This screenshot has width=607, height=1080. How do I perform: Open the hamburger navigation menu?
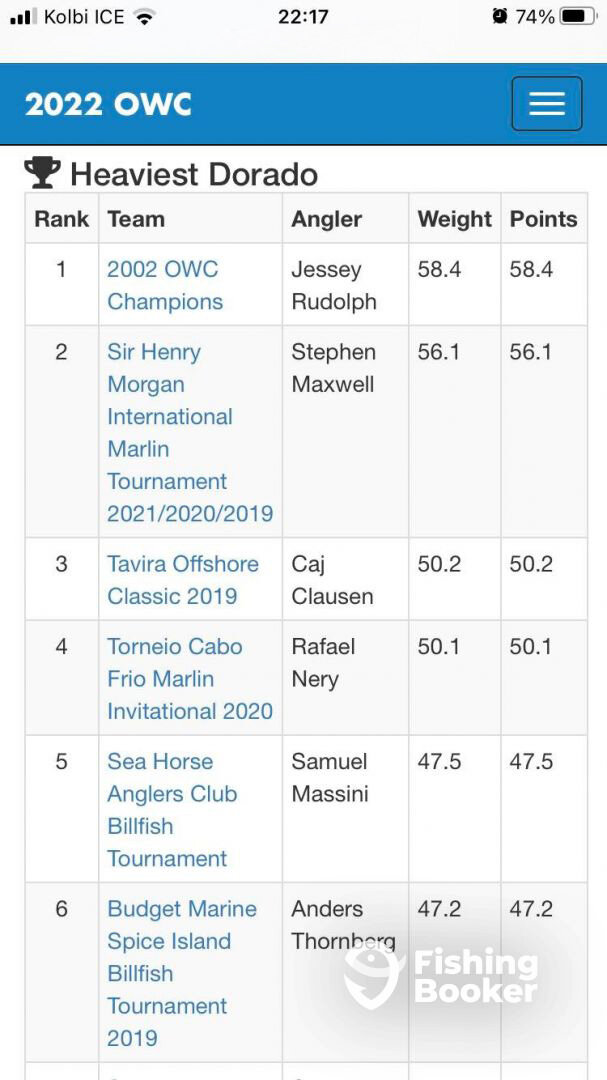pos(546,103)
